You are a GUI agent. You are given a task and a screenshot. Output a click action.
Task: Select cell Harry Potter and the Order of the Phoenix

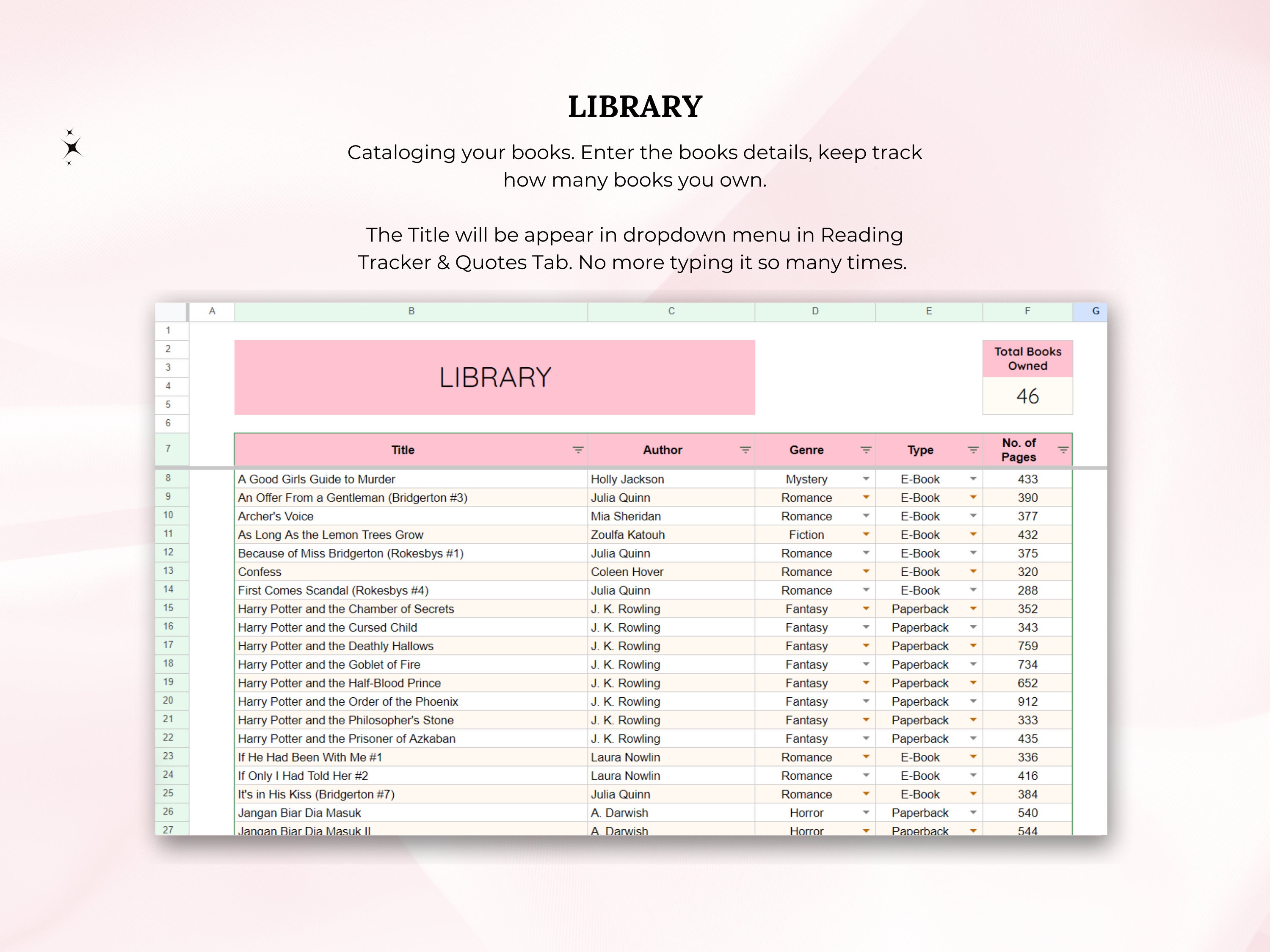(411, 701)
